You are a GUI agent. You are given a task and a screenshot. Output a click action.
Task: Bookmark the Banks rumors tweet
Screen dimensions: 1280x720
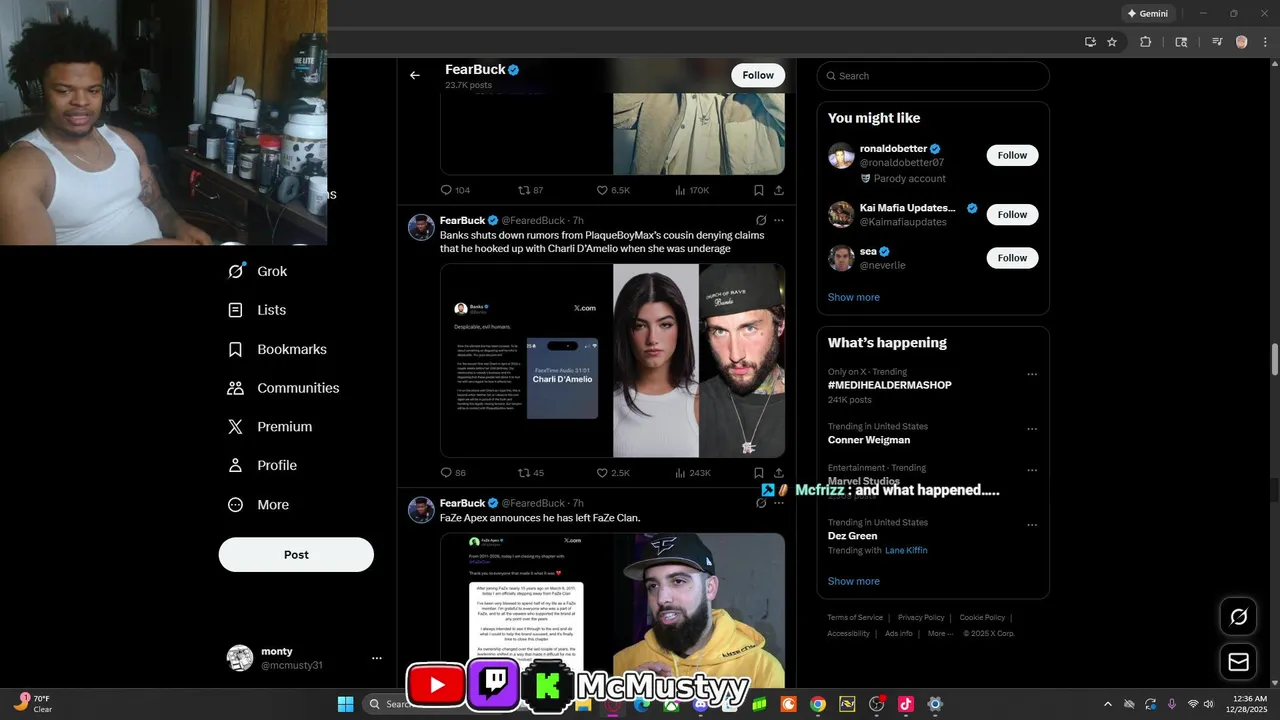(759, 473)
